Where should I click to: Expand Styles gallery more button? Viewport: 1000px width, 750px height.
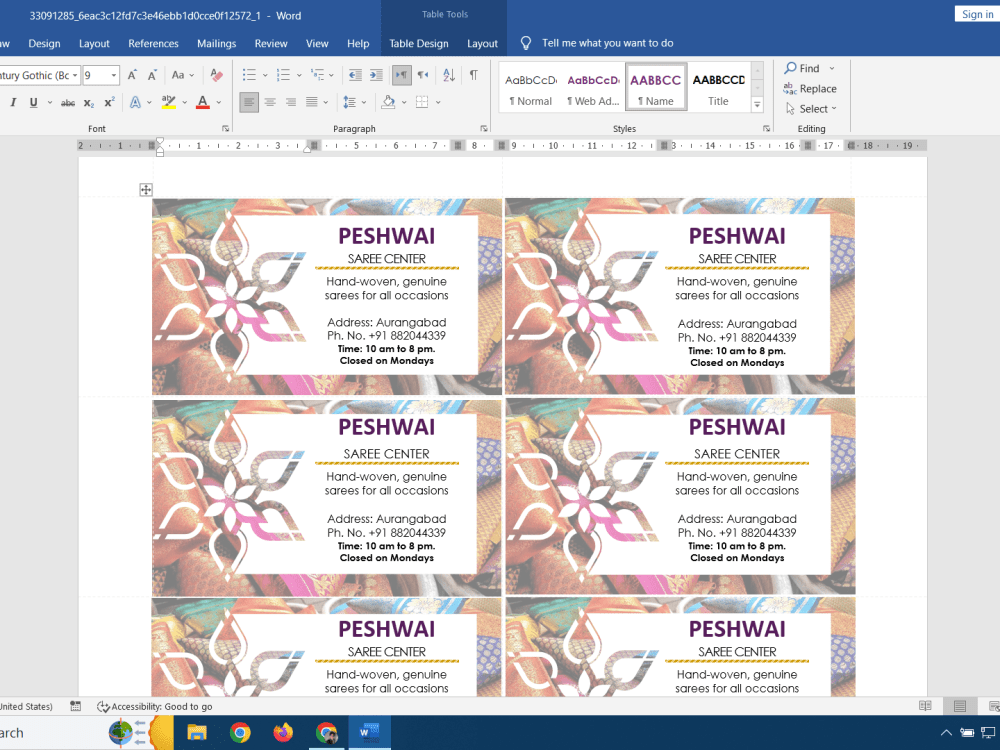click(x=757, y=105)
